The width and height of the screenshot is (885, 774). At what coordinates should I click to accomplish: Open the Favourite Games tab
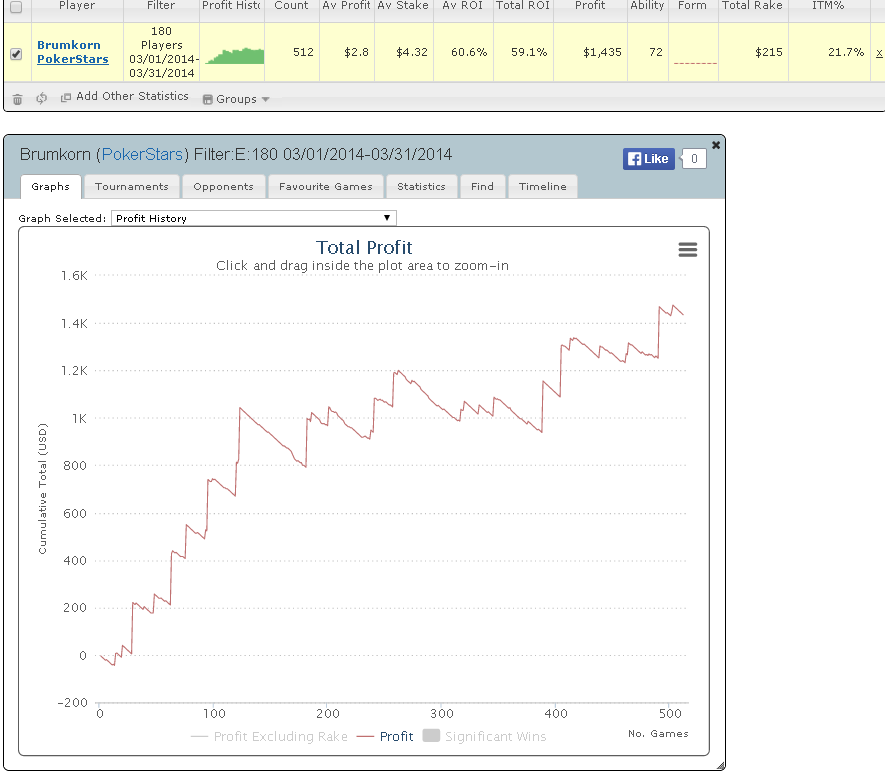pyautogui.click(x=326, y=186)
